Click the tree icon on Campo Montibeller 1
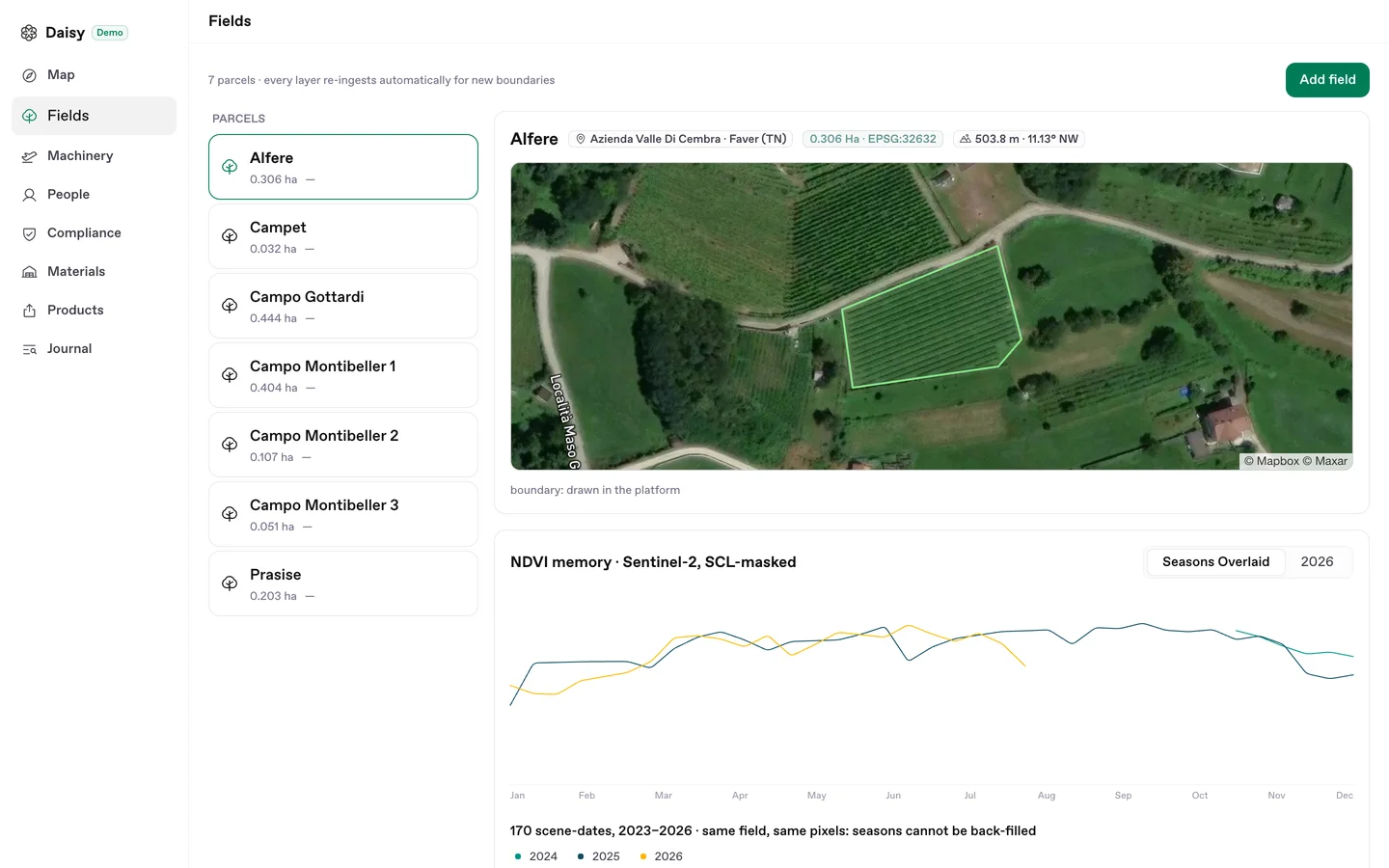This screenshot has height=868, width=1389. (230, 375)
